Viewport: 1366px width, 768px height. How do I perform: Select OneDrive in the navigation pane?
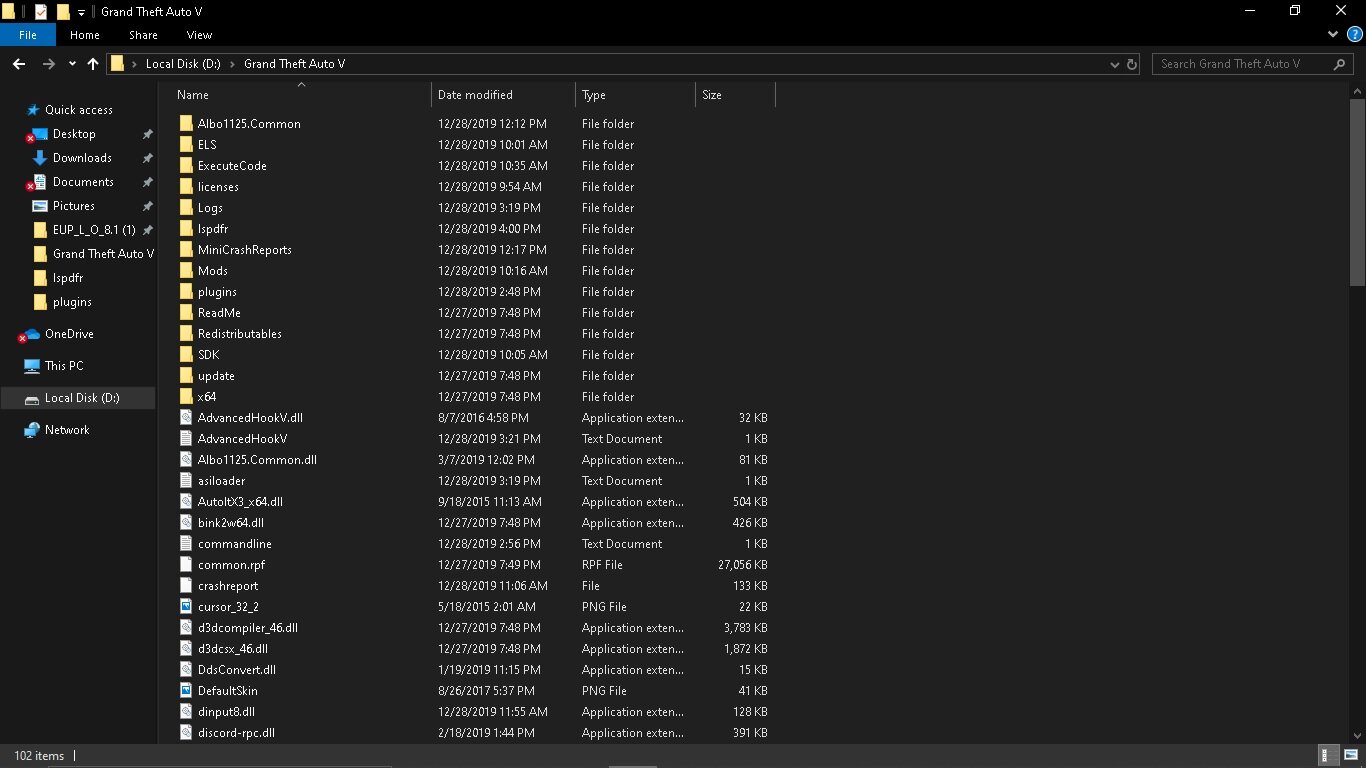point(69,334)
